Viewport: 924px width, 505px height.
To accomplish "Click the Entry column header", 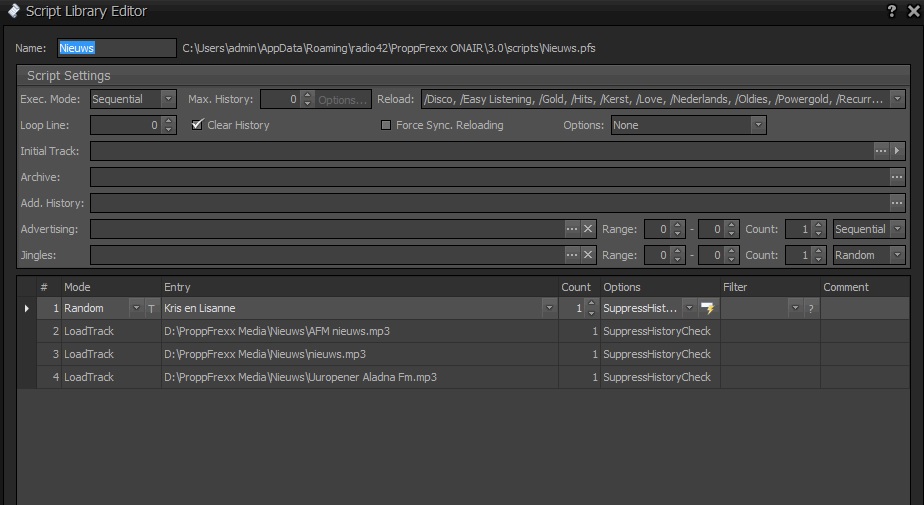I will pyautogui.click(x=358, y=287).
